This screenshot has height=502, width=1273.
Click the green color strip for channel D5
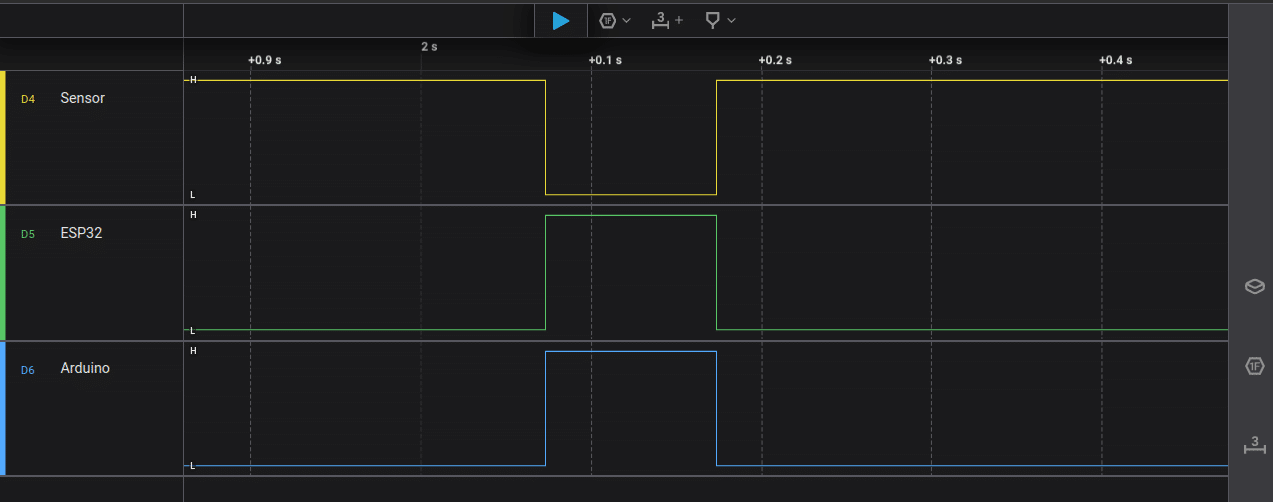click(x=3, y=272)
